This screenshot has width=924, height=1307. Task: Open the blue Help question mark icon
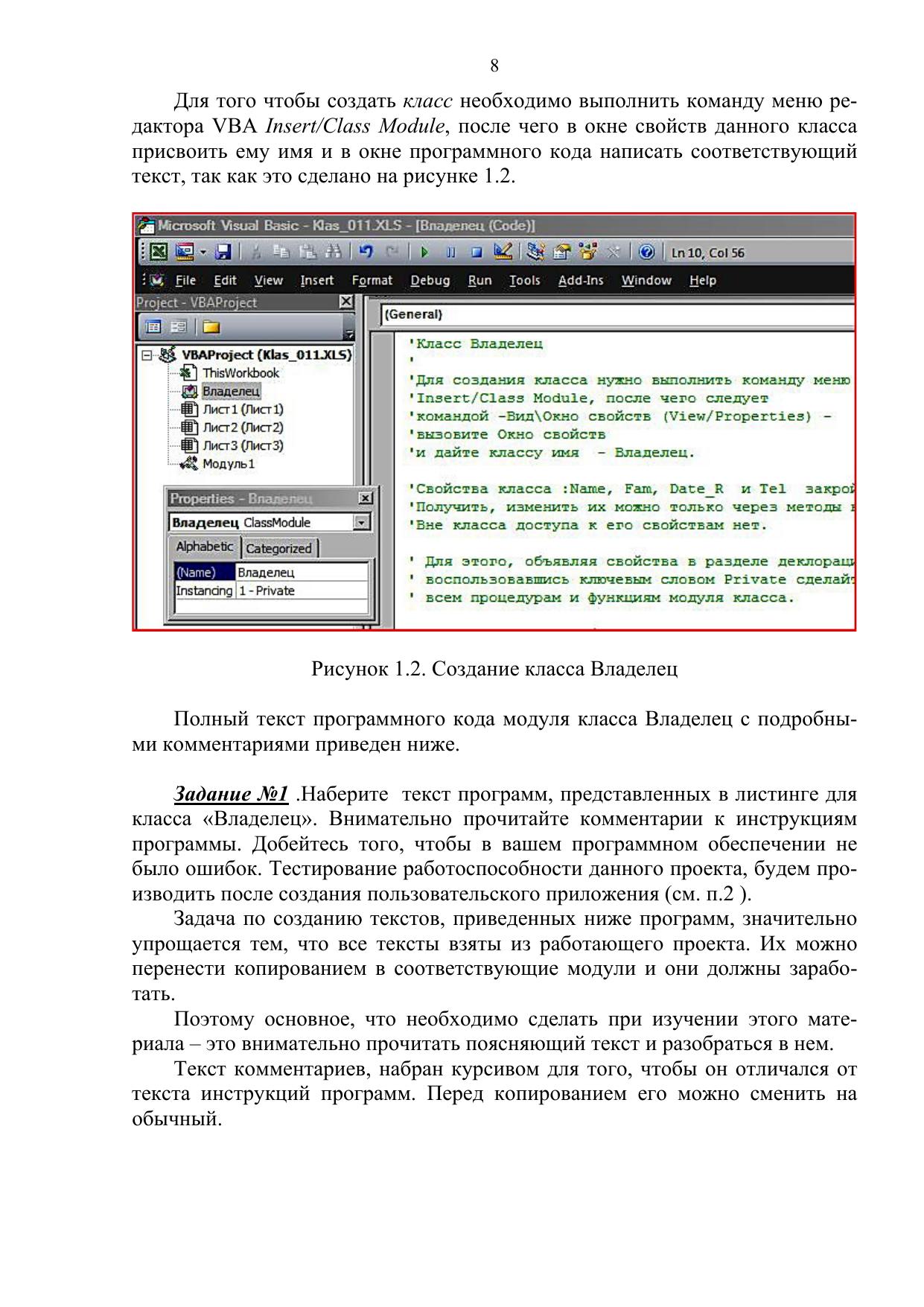click(x=646, y=252)
